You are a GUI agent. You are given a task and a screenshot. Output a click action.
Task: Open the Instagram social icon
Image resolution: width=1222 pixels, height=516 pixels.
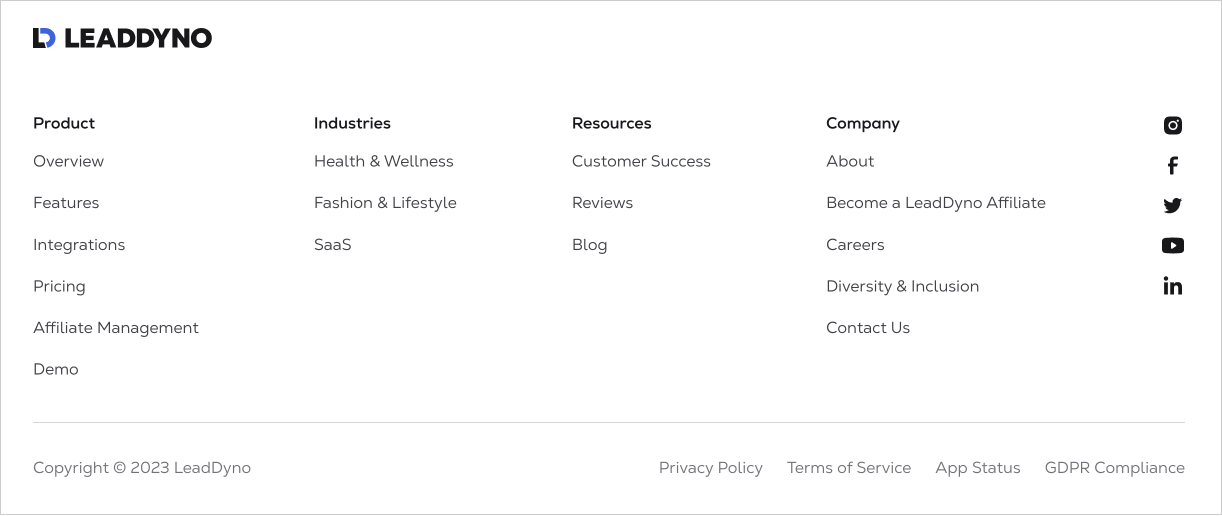(1173, 125)
